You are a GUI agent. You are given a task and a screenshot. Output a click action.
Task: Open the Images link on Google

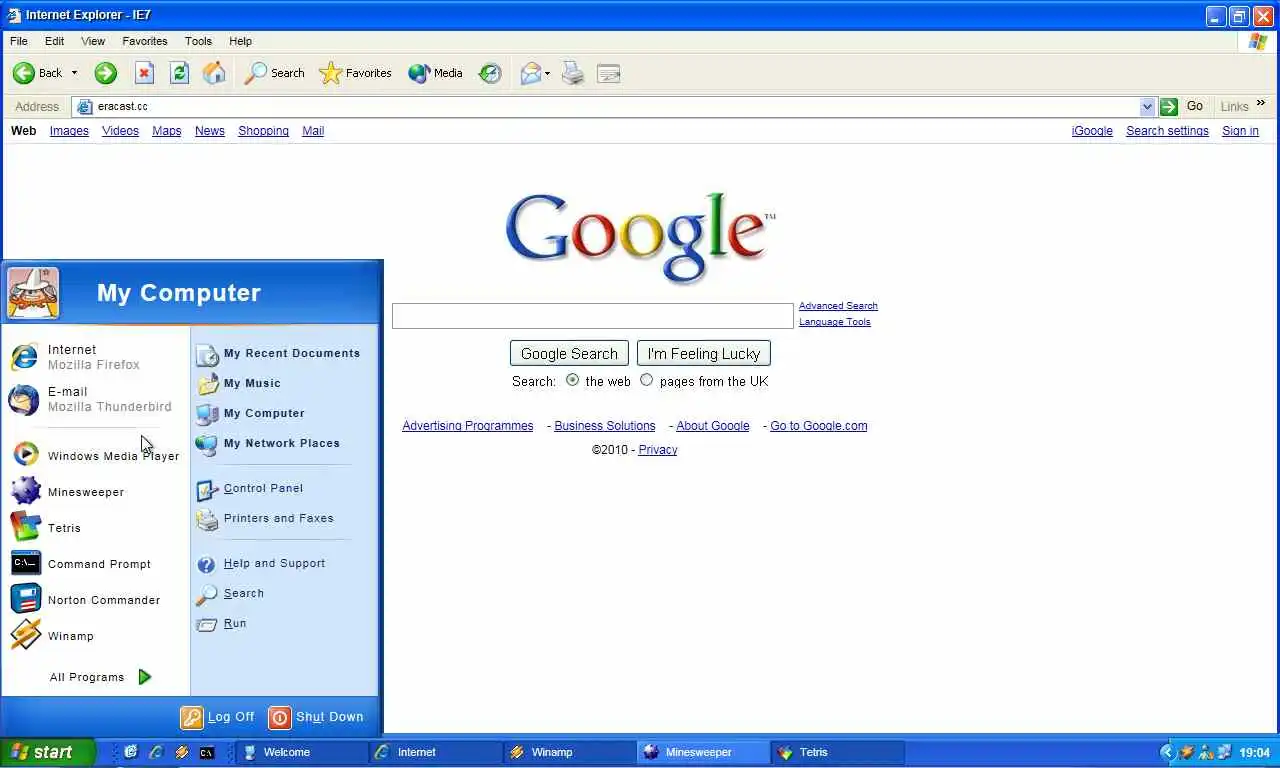[x=69, y=131]
